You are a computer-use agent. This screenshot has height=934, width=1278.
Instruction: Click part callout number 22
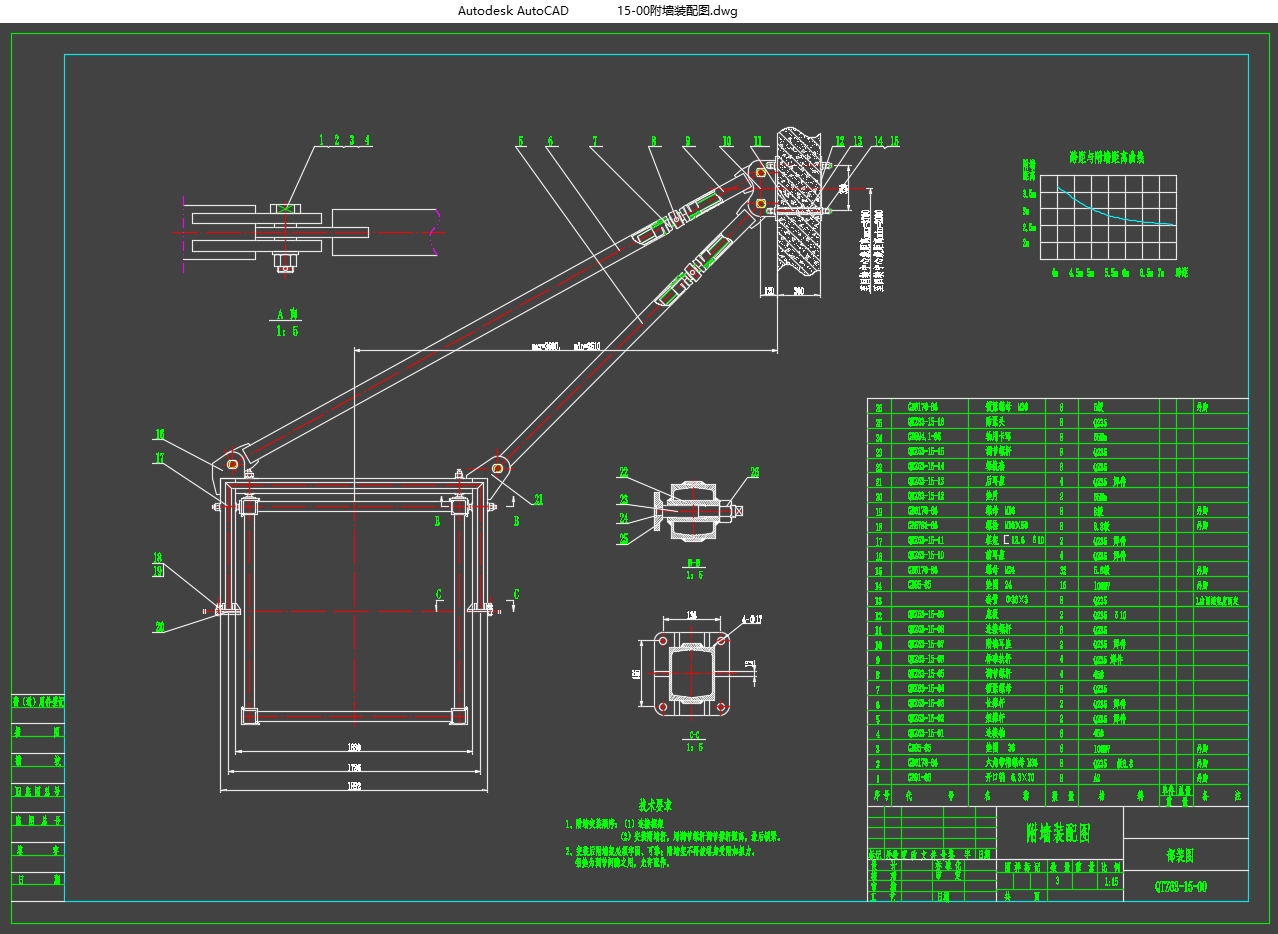coord(622,473)
